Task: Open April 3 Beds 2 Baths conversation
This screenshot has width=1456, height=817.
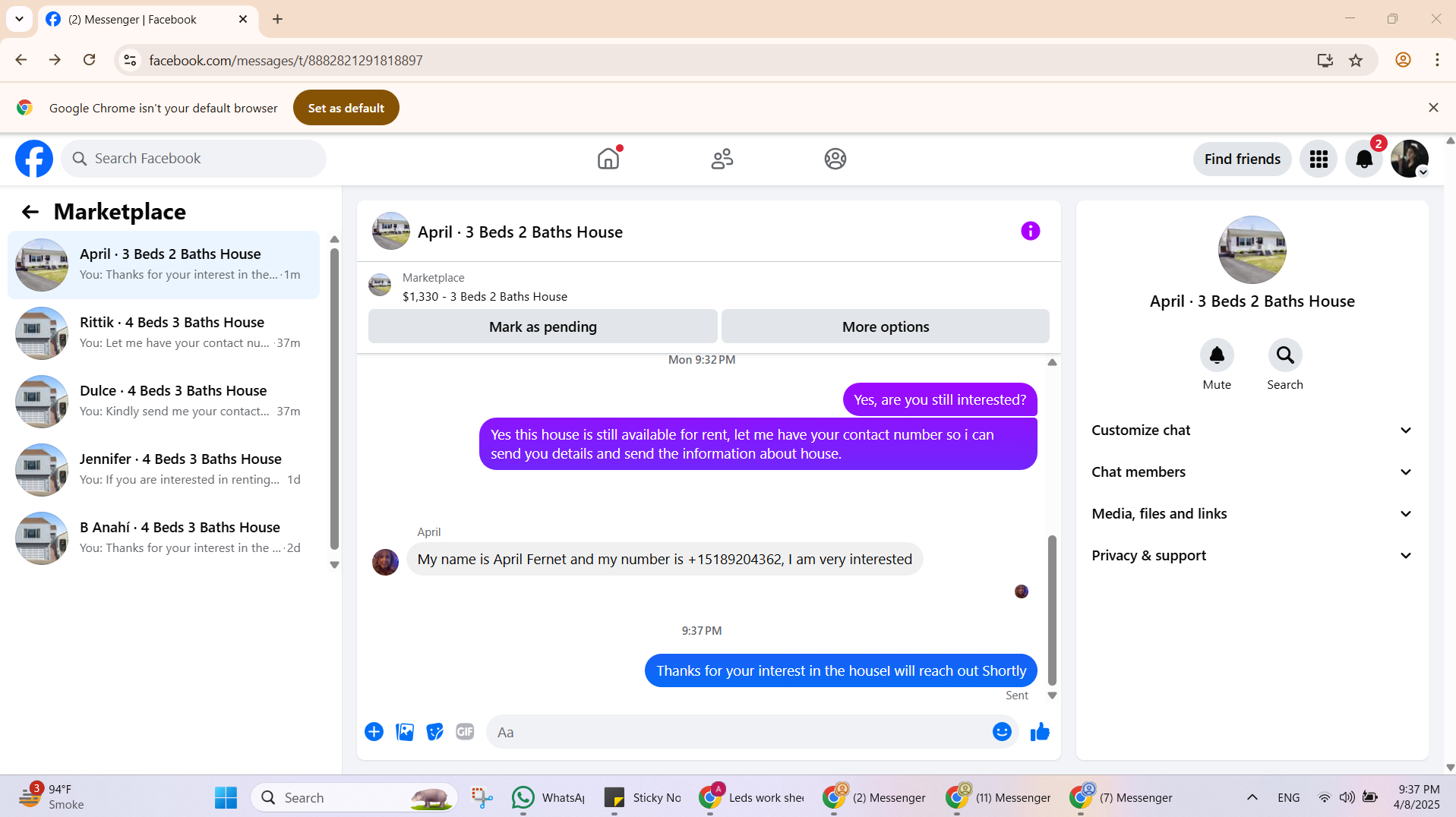Action: [163, 265]
